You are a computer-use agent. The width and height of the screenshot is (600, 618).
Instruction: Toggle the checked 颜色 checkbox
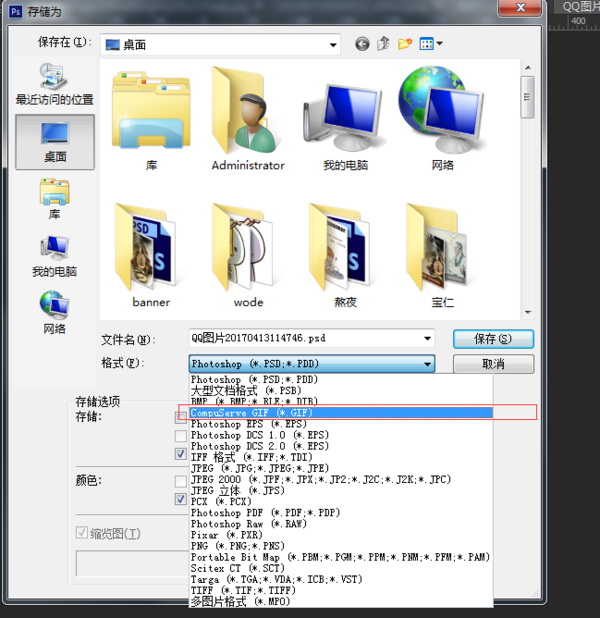click(181, 499)
